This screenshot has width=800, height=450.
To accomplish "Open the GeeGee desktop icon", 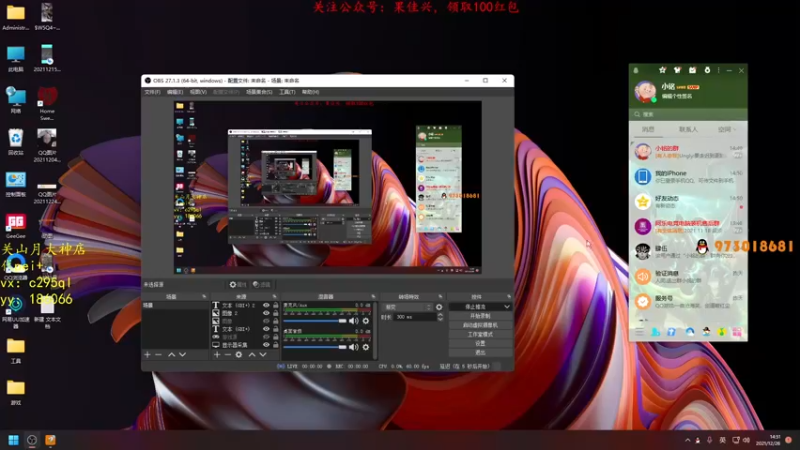I will pyautogui.click(x=16, y=226).
